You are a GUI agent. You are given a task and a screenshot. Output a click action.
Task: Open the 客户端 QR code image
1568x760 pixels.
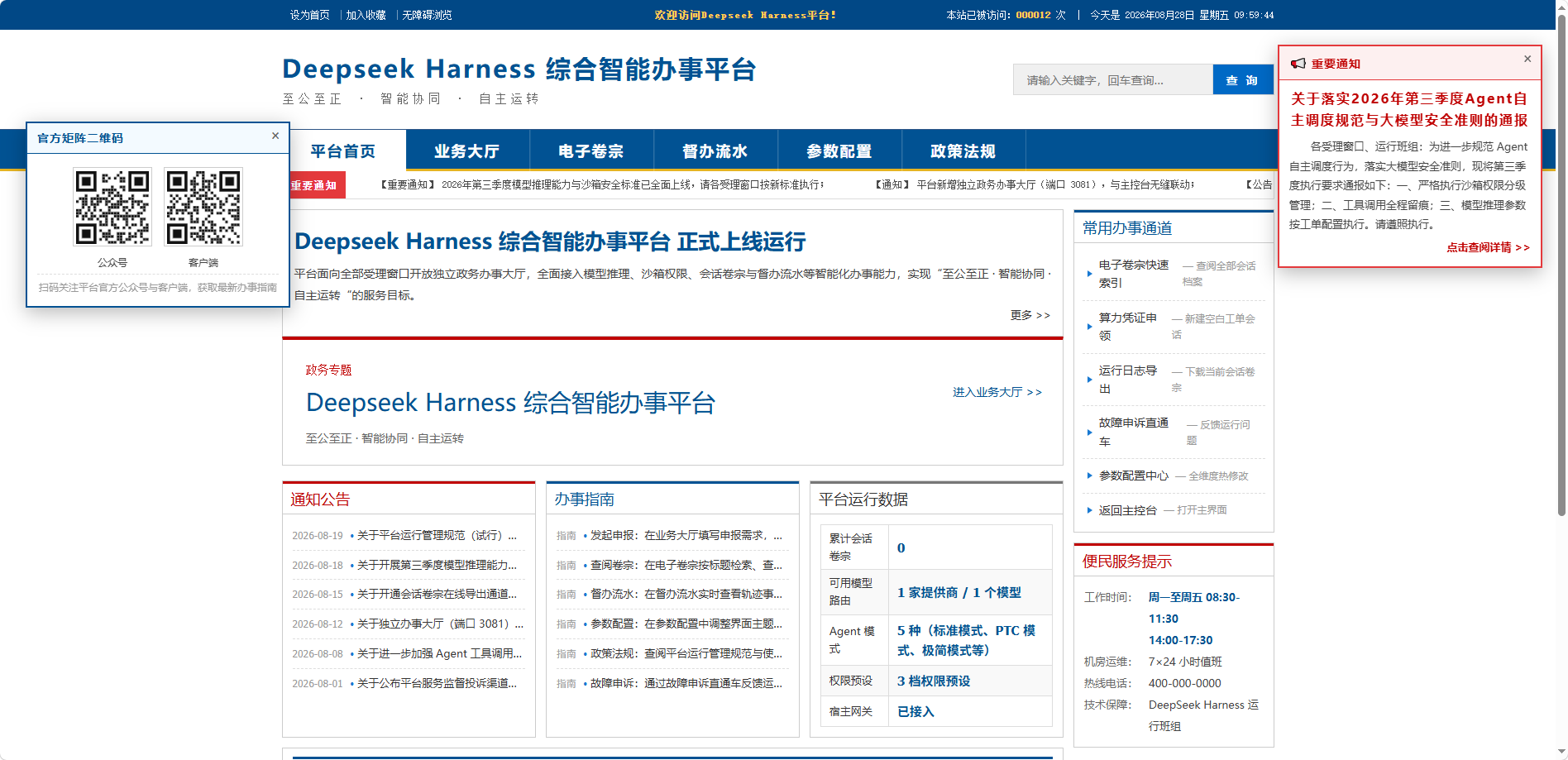click(203, 207)
